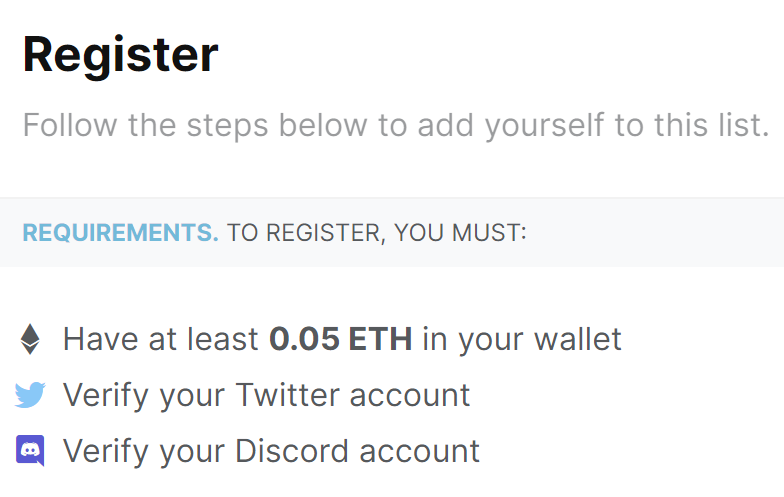The width and height of the screenshot is (784, 497).
Task: Select the ETH wallet balance requirement text
Action: point(342,340)
